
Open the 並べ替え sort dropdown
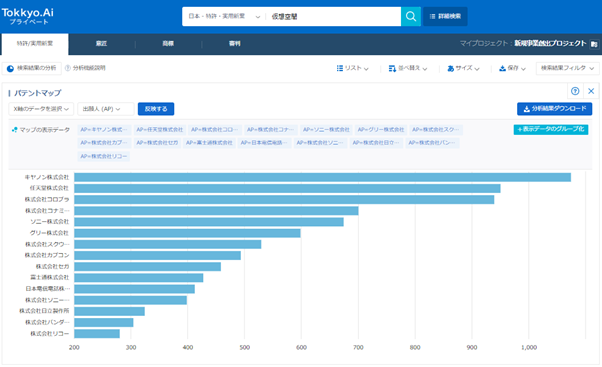tap(408, 68)
